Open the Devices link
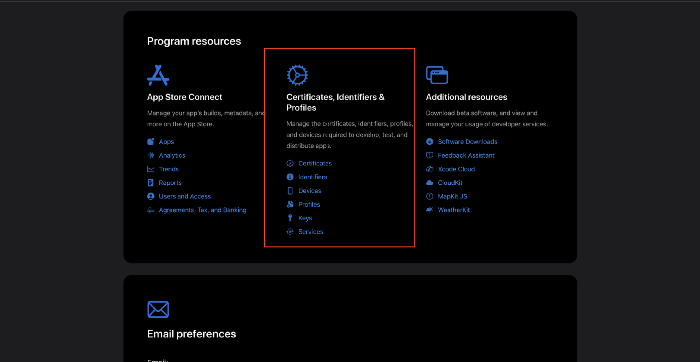Viewport: 700px width, 362px height. coord(310,191)
